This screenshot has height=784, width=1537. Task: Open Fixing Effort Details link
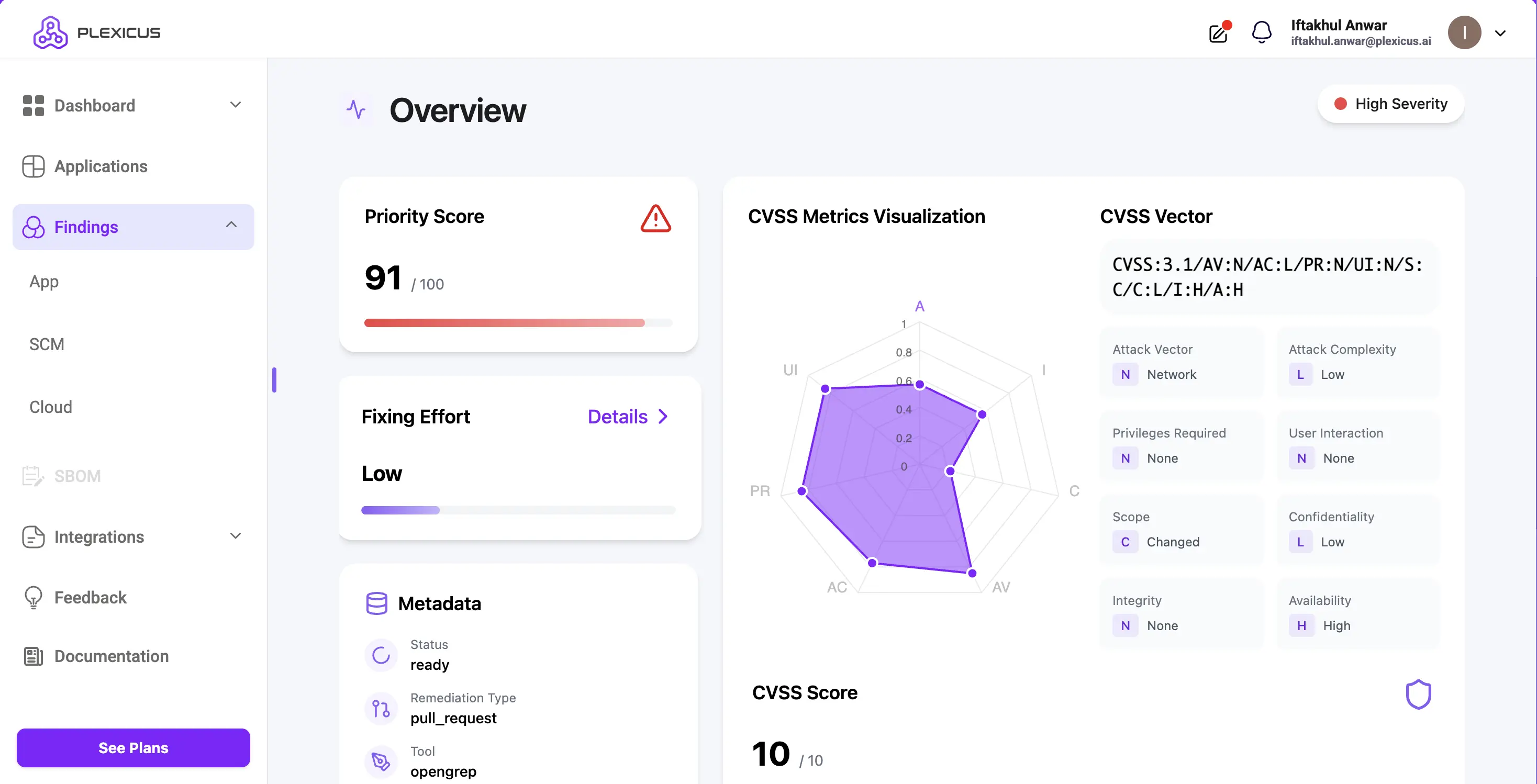[627, 417]
